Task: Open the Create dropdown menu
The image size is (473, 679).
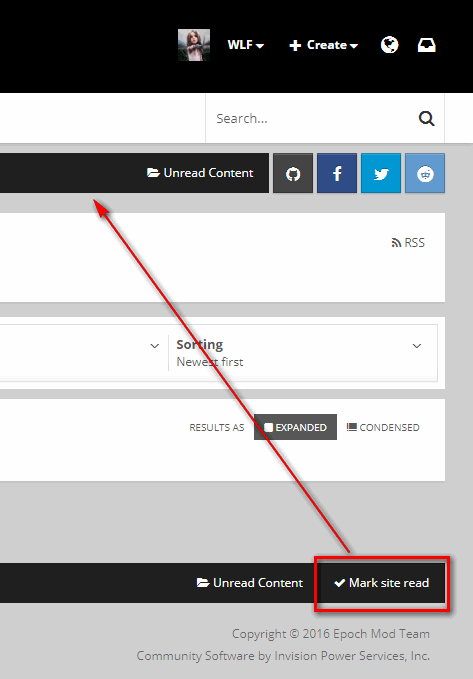Action: point(324,45)
